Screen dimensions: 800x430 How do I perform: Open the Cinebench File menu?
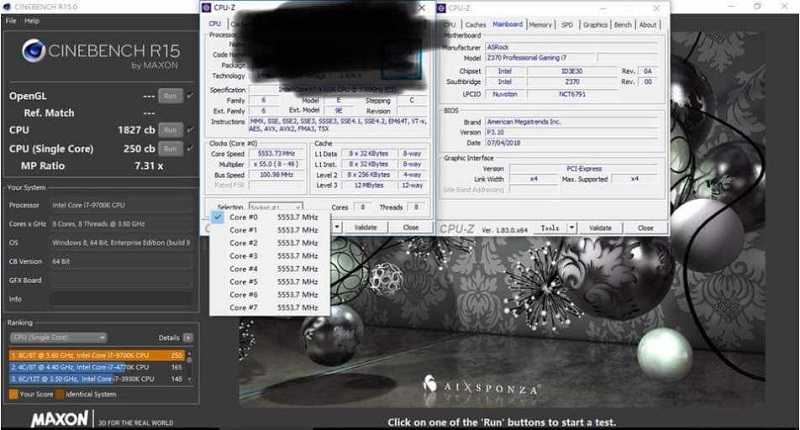[x=10, y=20]
